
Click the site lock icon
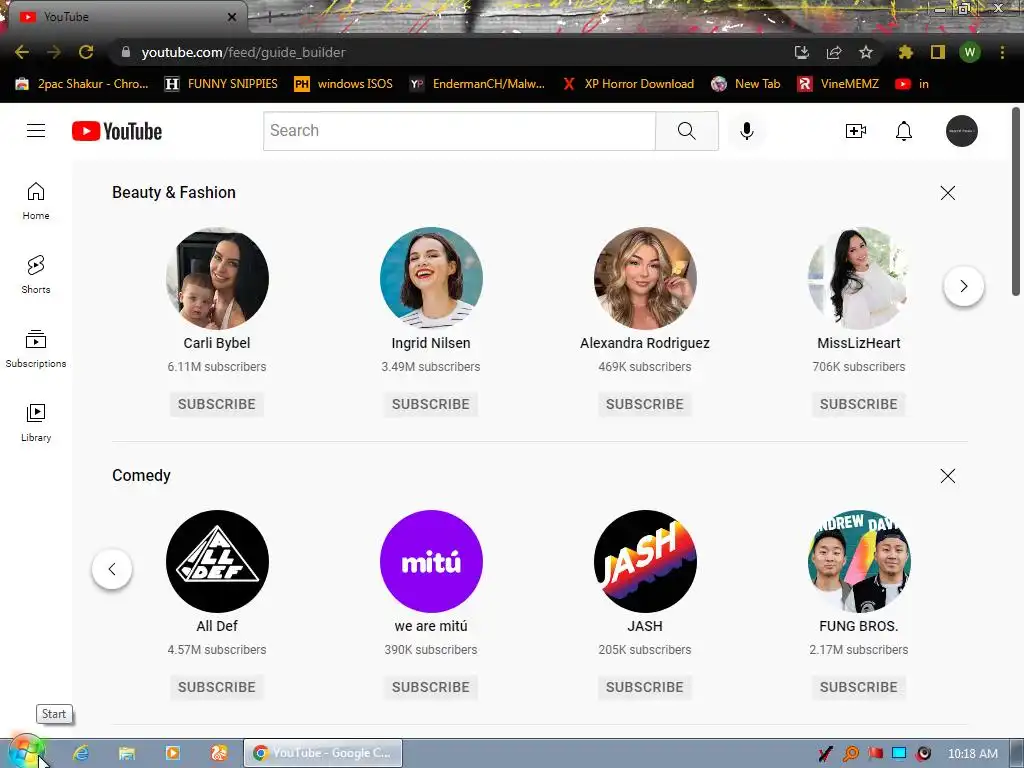click(x=126, y=52)
